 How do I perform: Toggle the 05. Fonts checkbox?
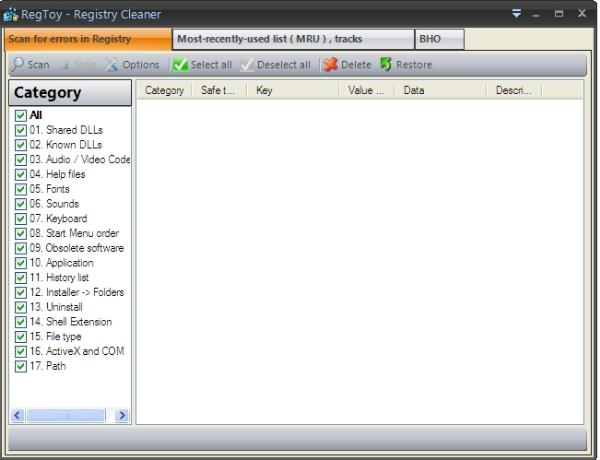point(21,189)
